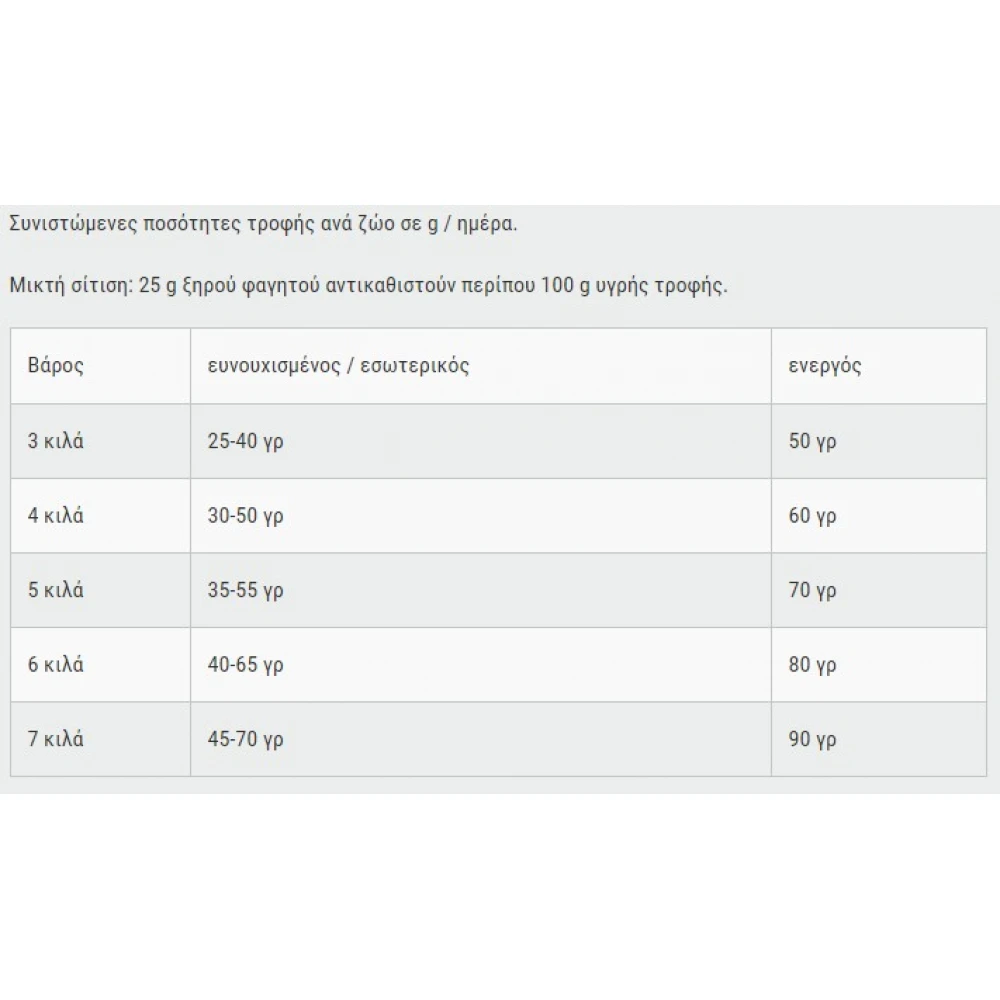Click the "Συνιστώμενες ποσότητες τροφής" text line
The height and width of the screenshot is (1000, 1000).
[x=263, y=223]
